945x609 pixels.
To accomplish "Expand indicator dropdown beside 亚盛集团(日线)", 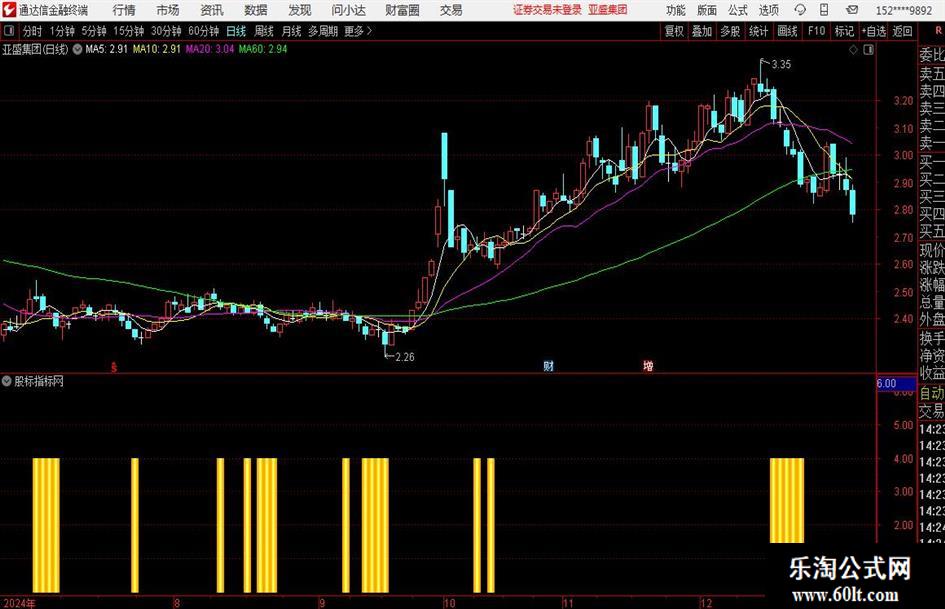I will pyautogui.click(x=77, y=49).
